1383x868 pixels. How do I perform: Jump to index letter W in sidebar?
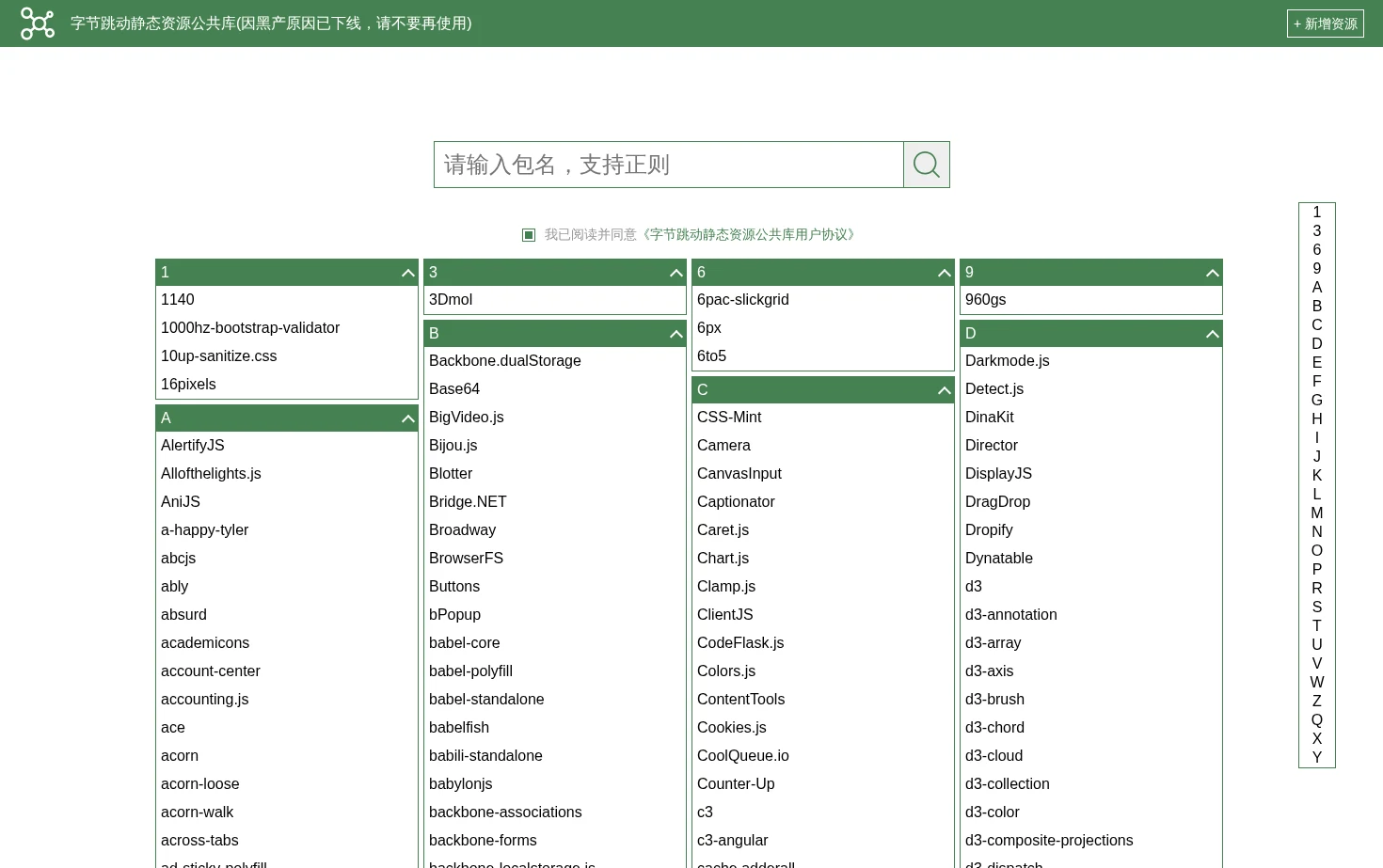(1317, 683)
